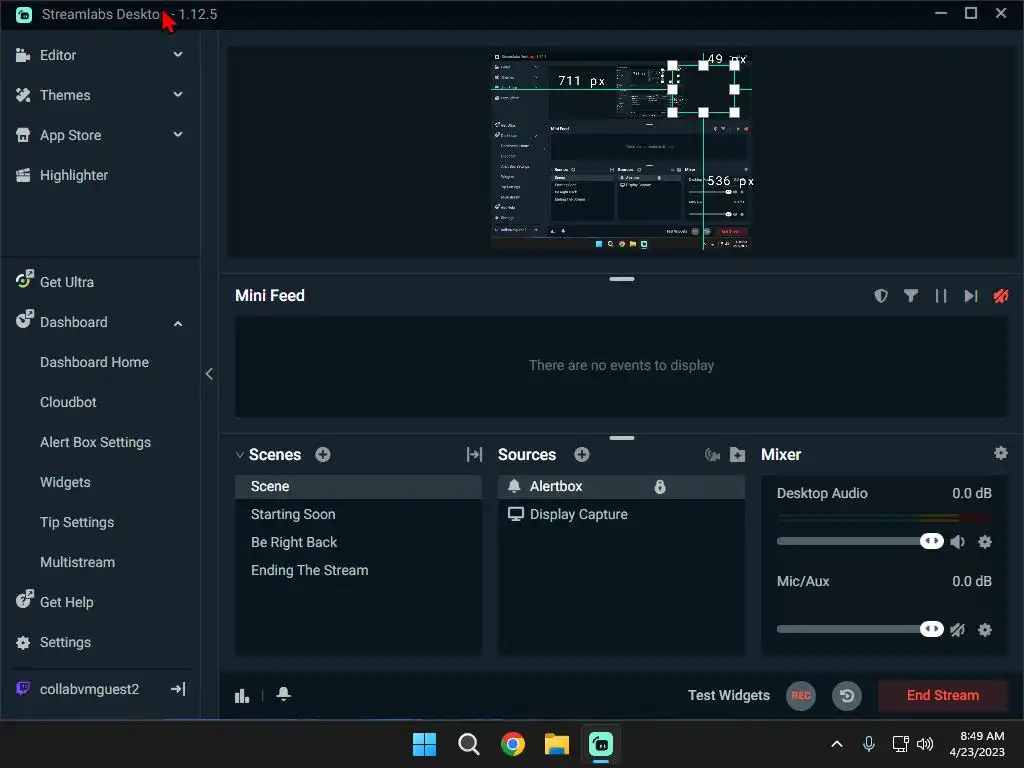Click the editor preview thumbnail
1024x768 pixels.
pyautogui.click(x=620, y=151)
